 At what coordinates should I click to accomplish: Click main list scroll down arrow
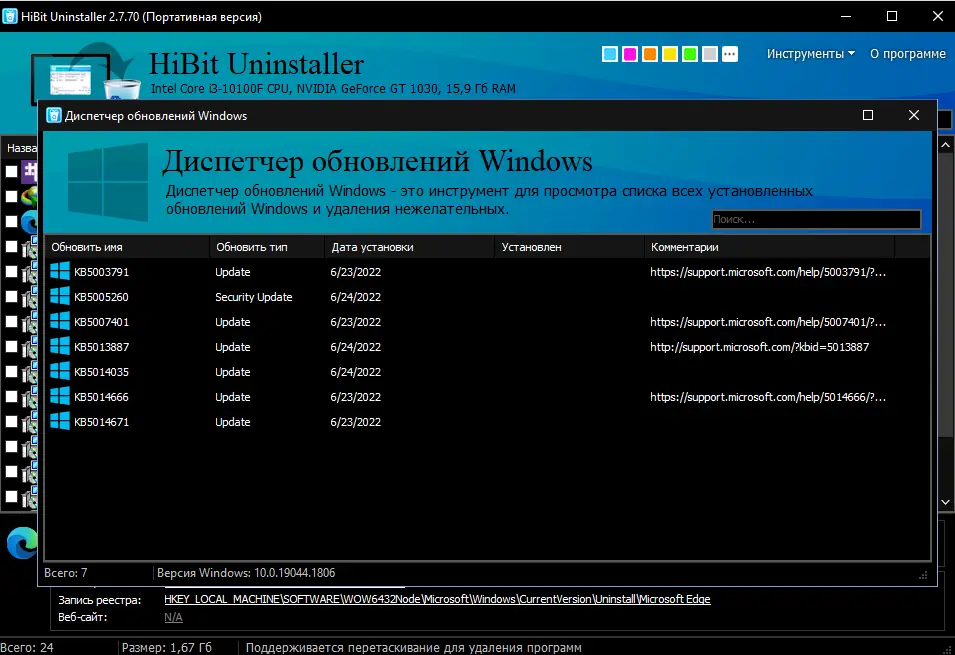[x=945, y=502]
